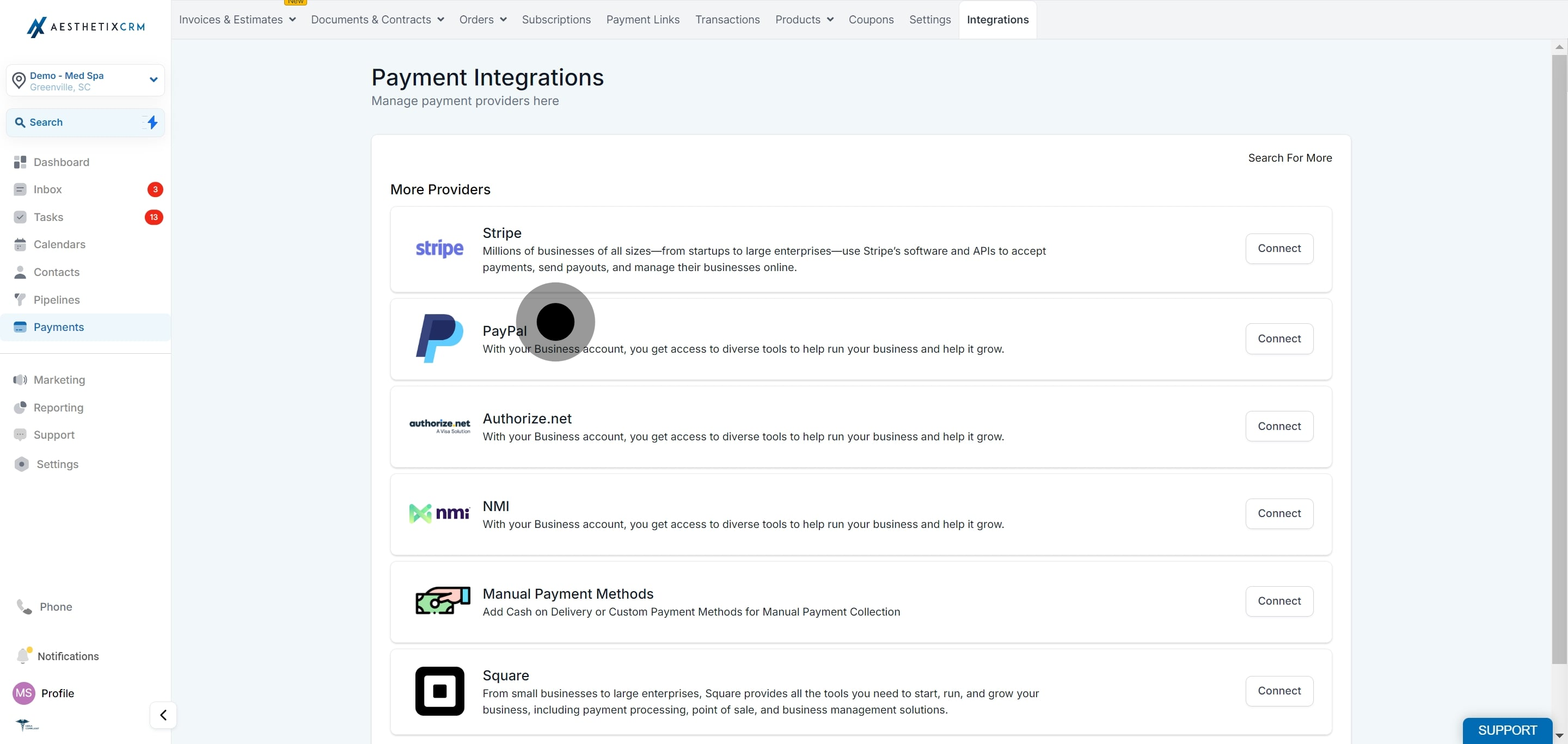Screen dimensions: 1568x744
Task: Connect the Stripe provider
Action: pos(1279,248)
